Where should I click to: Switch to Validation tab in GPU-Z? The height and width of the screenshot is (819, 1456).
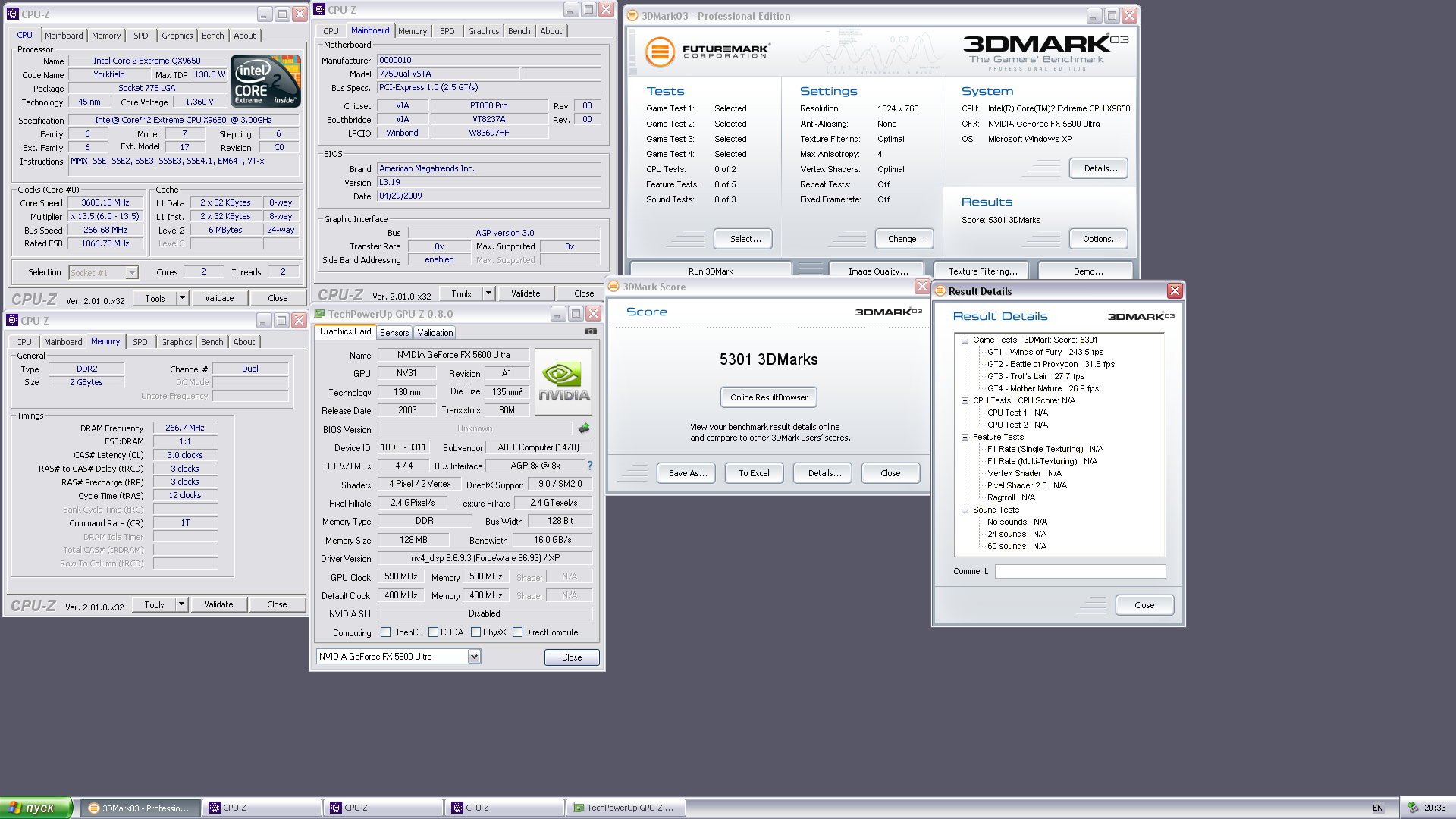tap(435, 333)
